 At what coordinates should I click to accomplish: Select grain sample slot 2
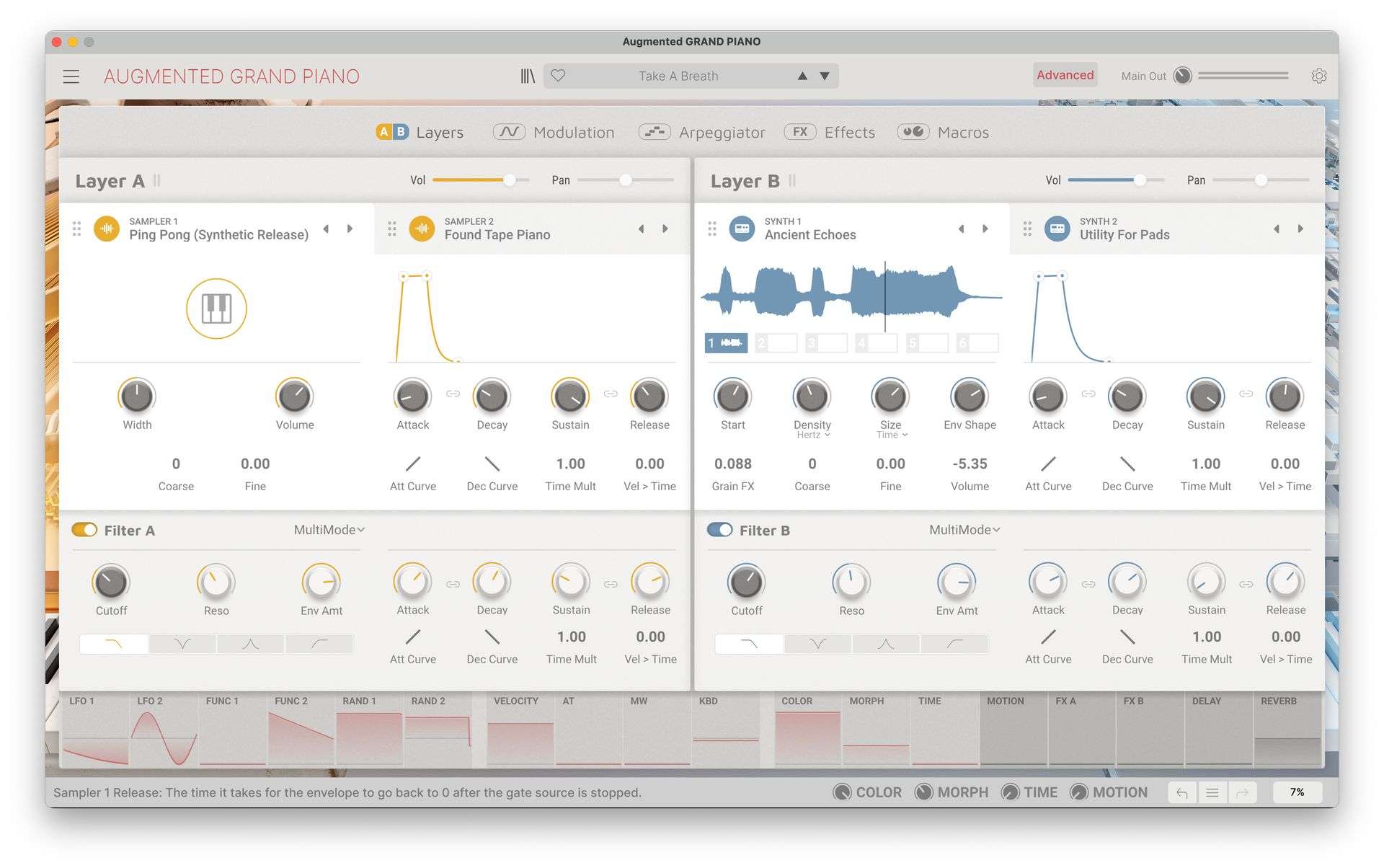tap(776, 343)
